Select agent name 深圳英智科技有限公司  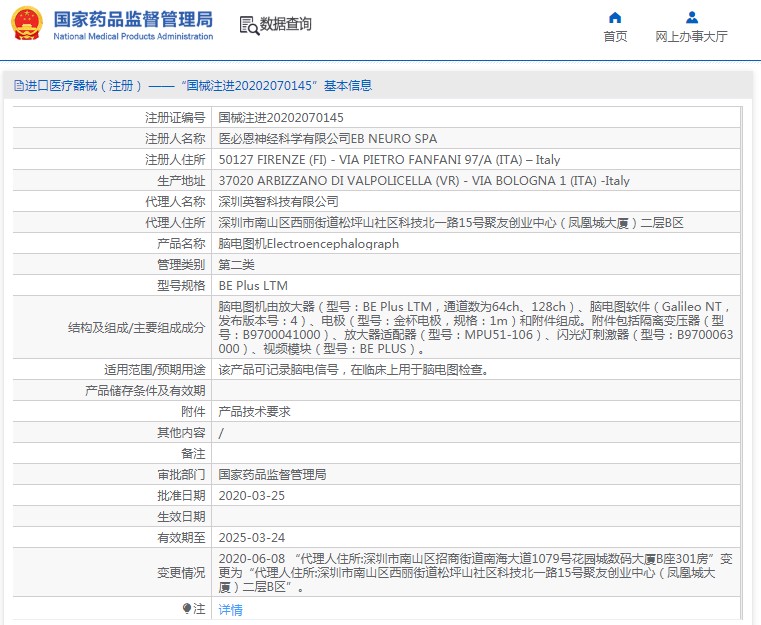click(279, 201)
